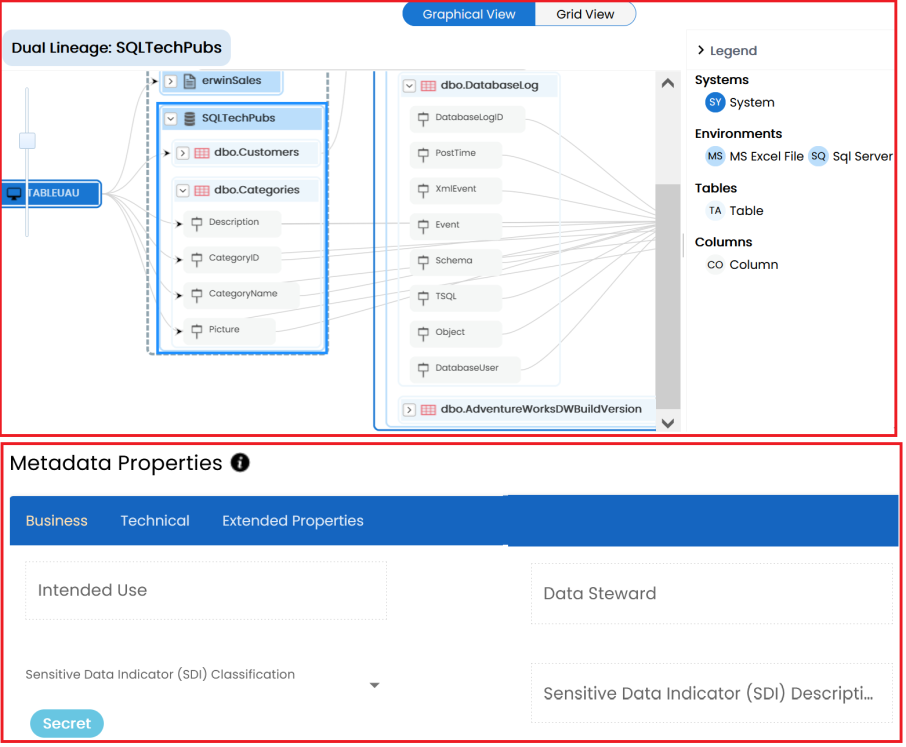Click the zoom slider handle

(27, 141)
